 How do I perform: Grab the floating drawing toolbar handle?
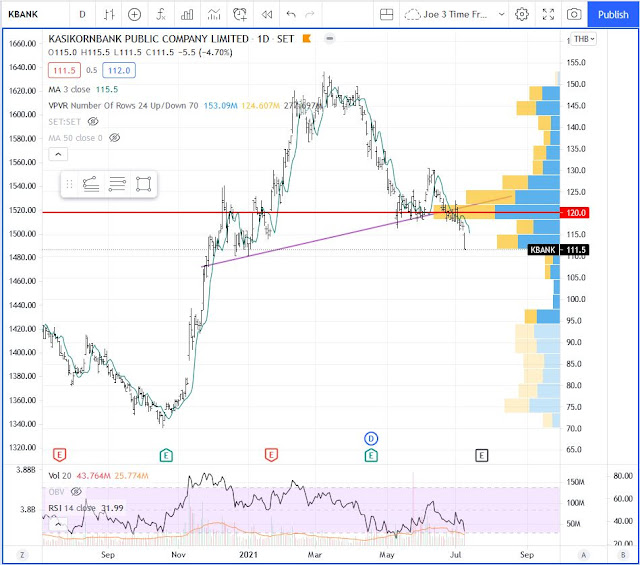click(x=69, y=185)
